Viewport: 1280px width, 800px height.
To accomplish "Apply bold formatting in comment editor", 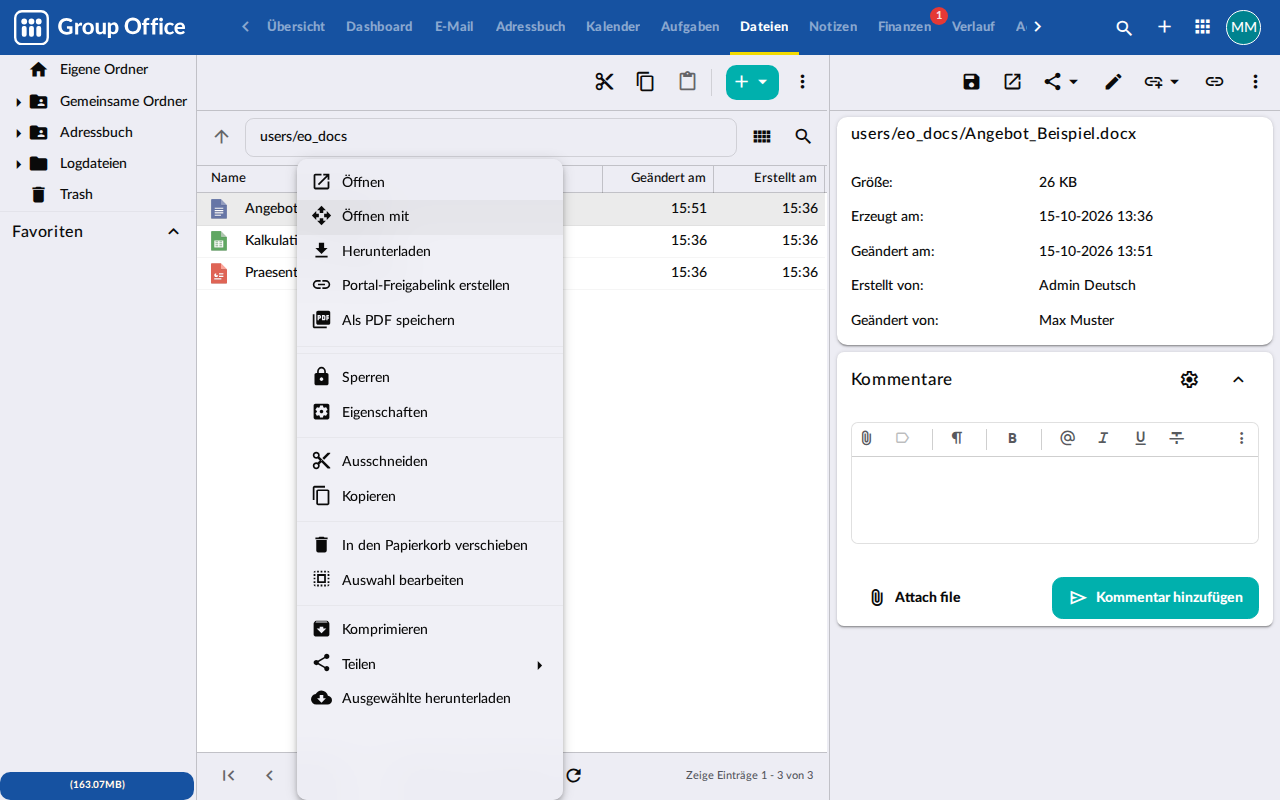I will click(x=1012, y=438).
